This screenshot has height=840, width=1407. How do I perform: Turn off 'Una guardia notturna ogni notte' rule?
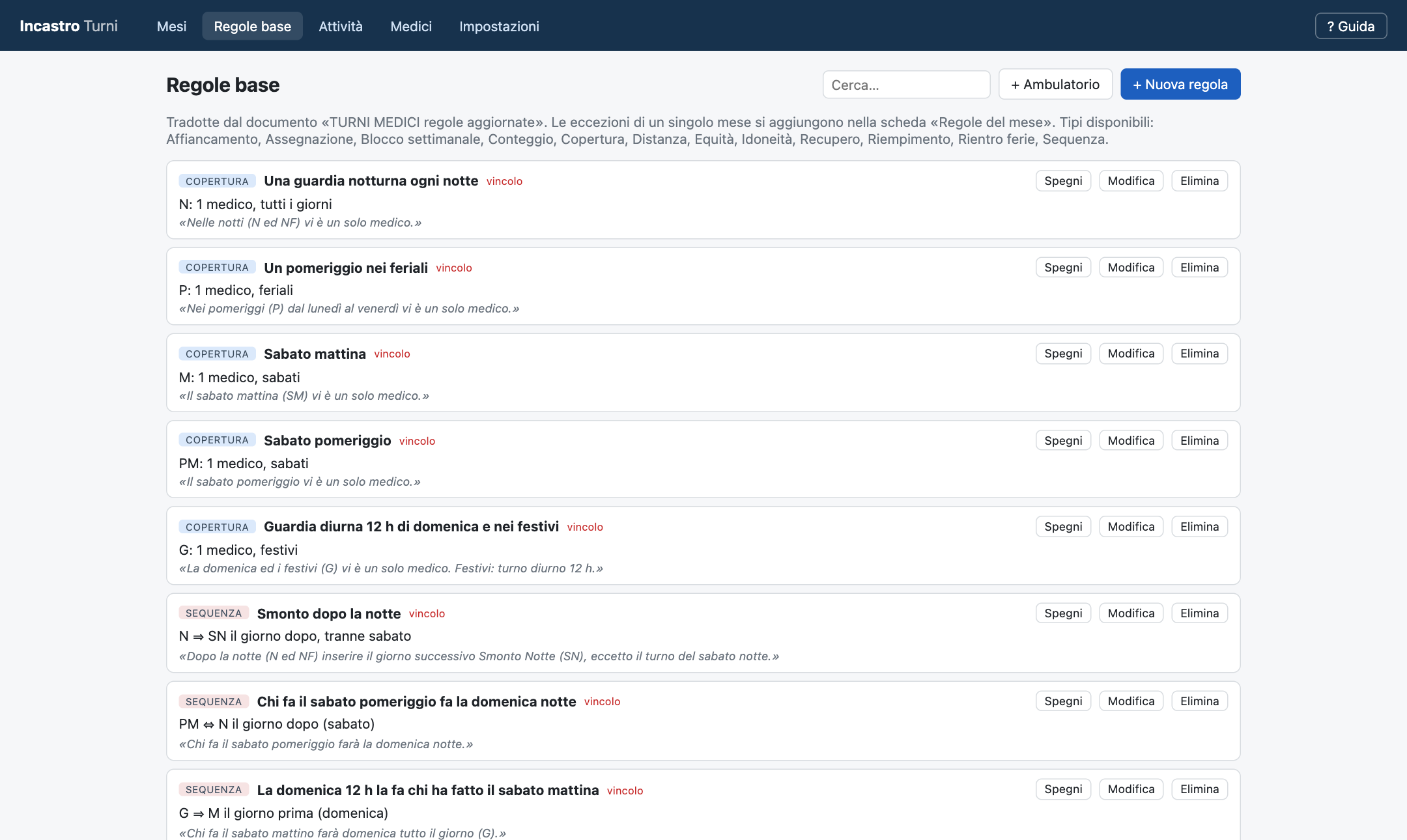(x=1063, y=181)
